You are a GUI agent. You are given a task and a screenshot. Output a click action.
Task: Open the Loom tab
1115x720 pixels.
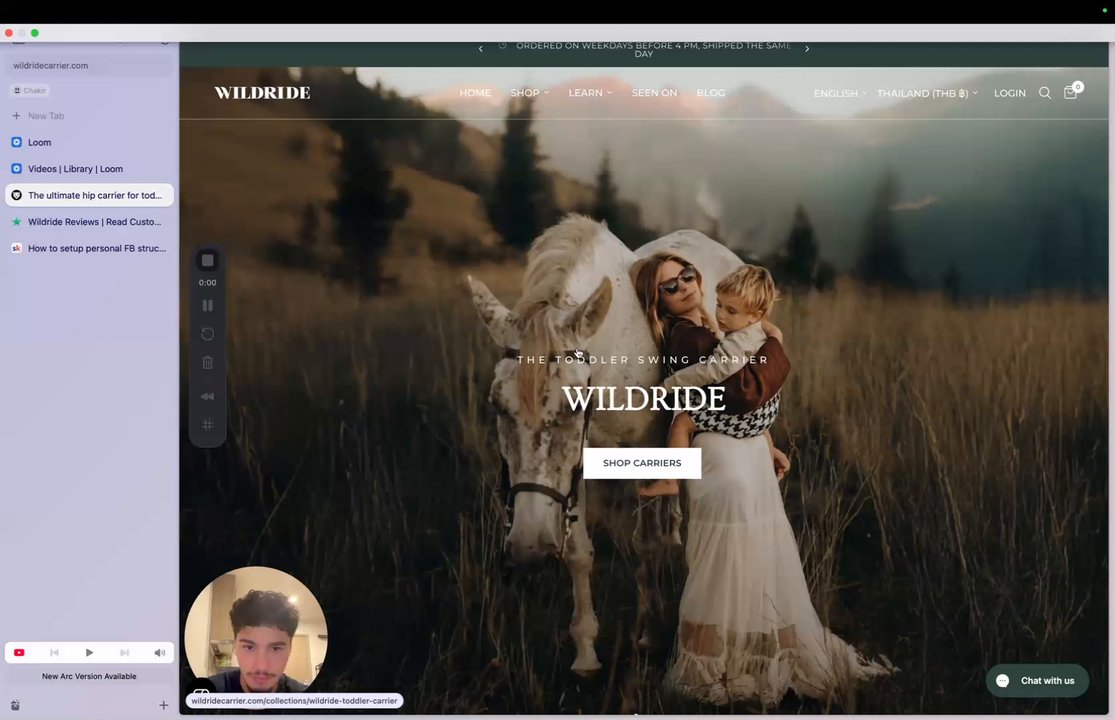89,142
